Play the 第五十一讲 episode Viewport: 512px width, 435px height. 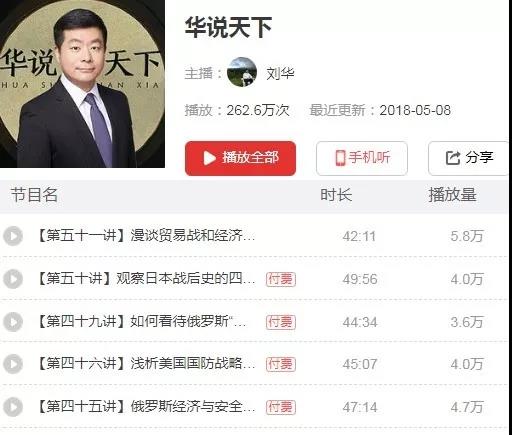13,236
